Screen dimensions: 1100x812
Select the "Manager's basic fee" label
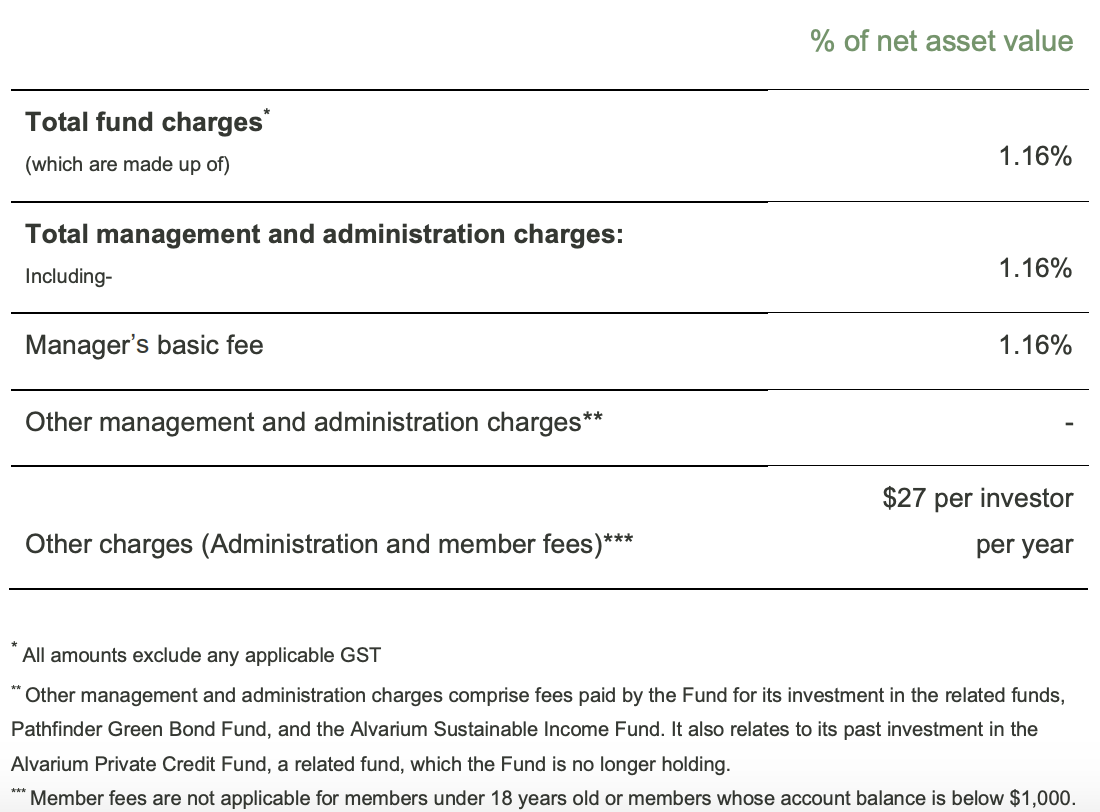[x=144, y=346]
